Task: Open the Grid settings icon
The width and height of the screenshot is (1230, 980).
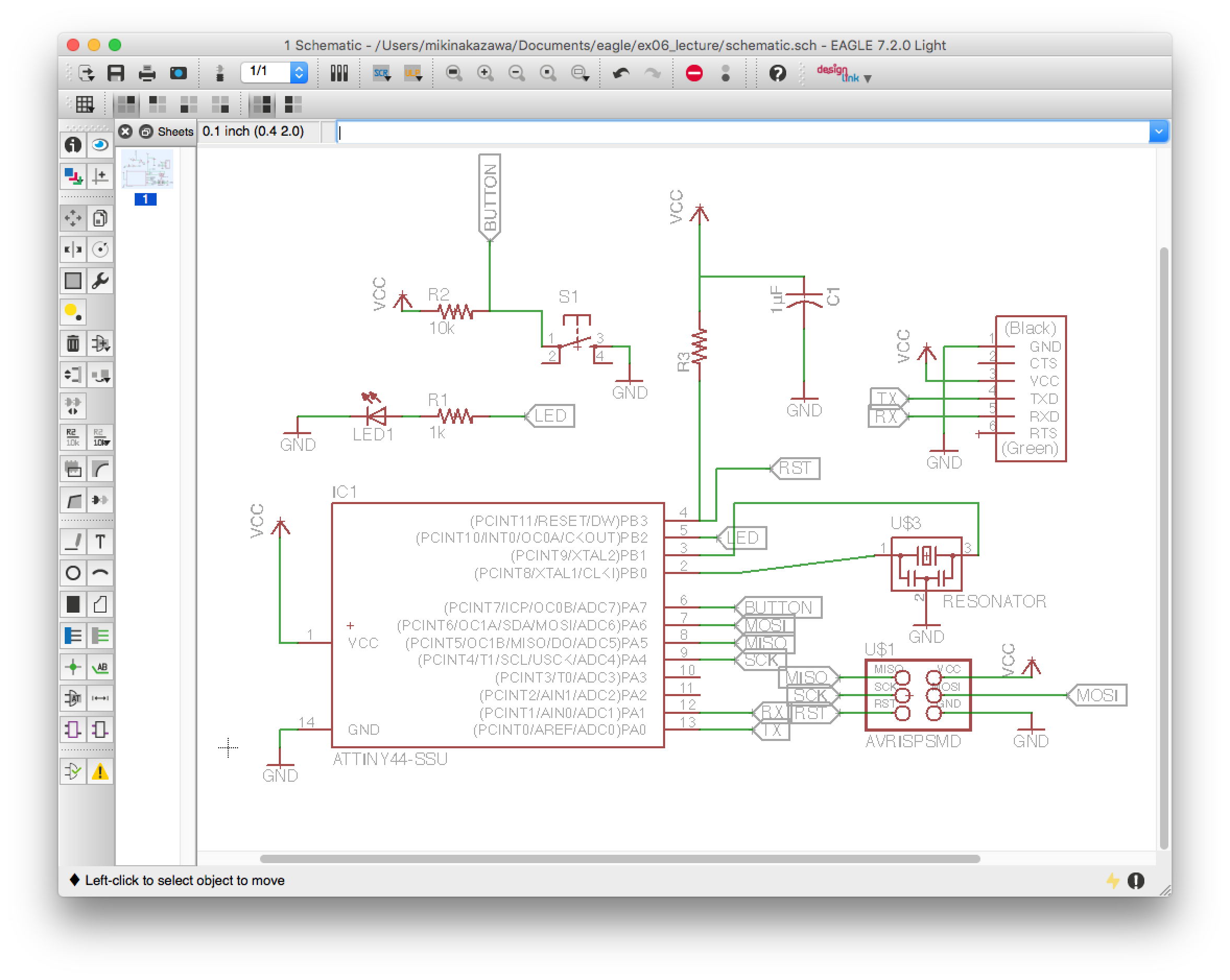Action: coord(85,104)
